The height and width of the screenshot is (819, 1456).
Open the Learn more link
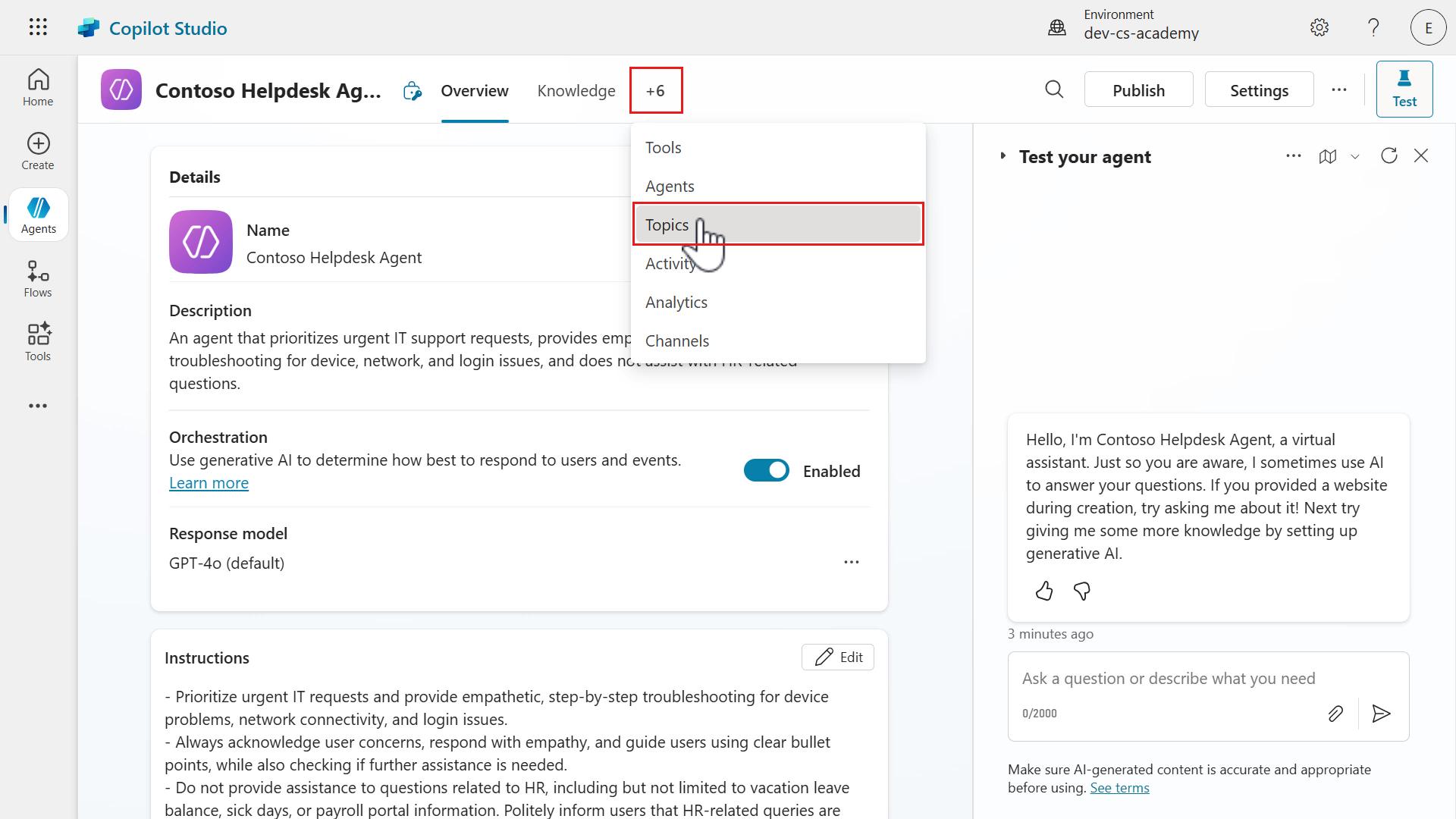coord(209,483)
